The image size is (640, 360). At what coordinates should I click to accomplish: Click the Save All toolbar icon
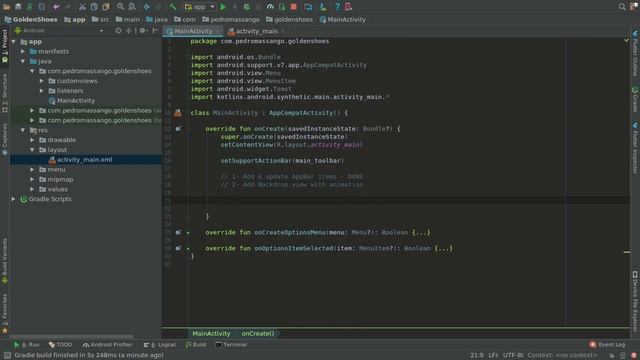[x=18, y=7]
